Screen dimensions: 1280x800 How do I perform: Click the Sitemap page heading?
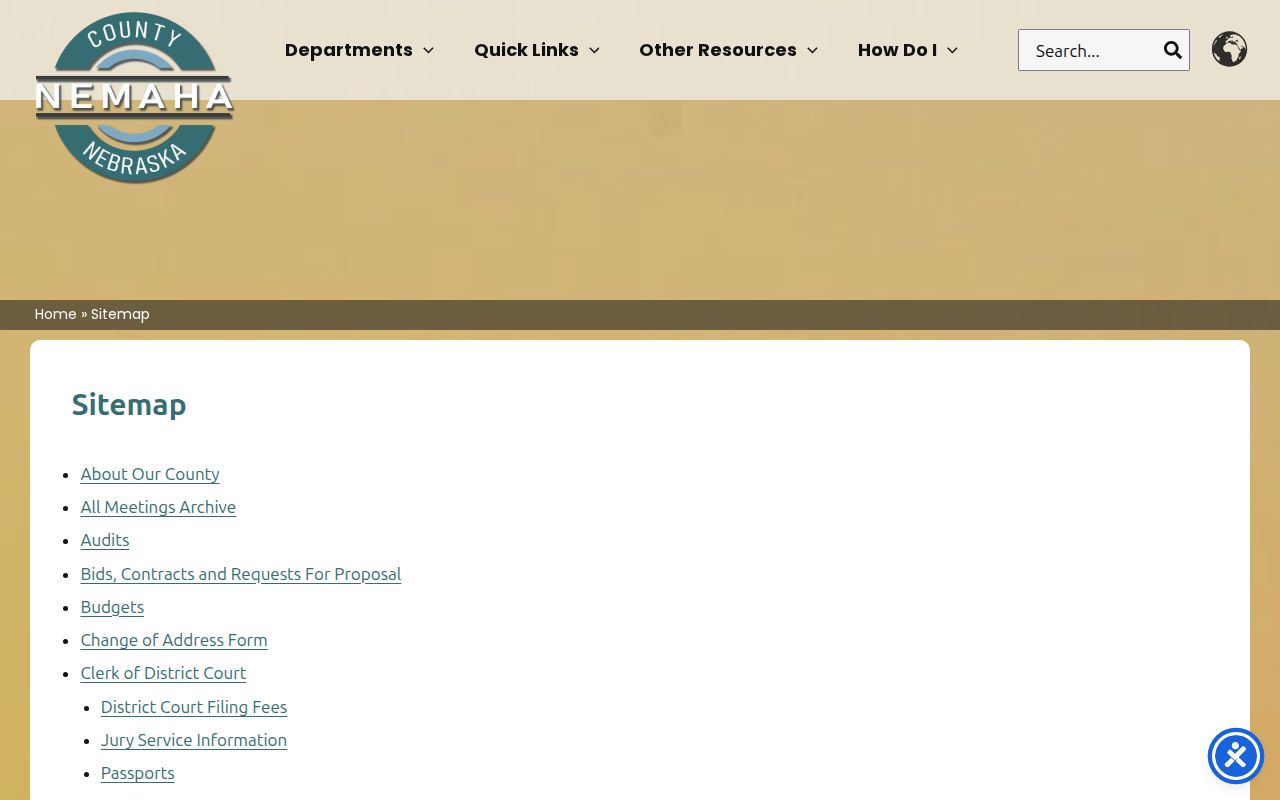(129, 404)
